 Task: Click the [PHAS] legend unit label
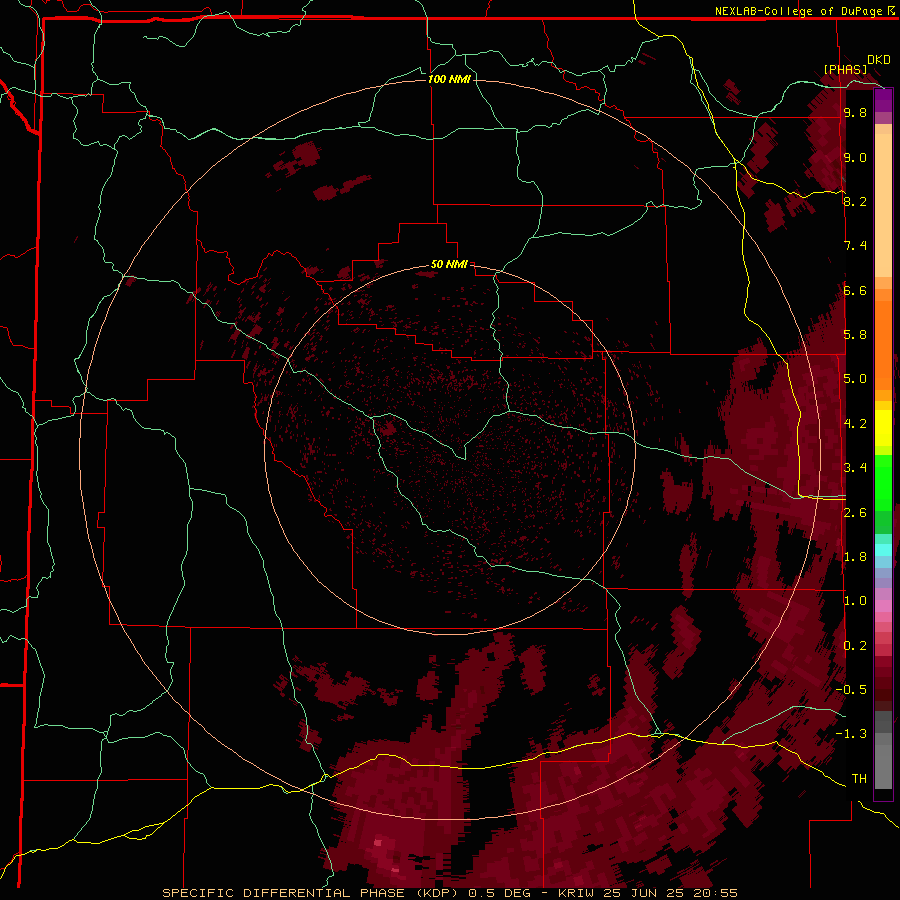[845, 69]
